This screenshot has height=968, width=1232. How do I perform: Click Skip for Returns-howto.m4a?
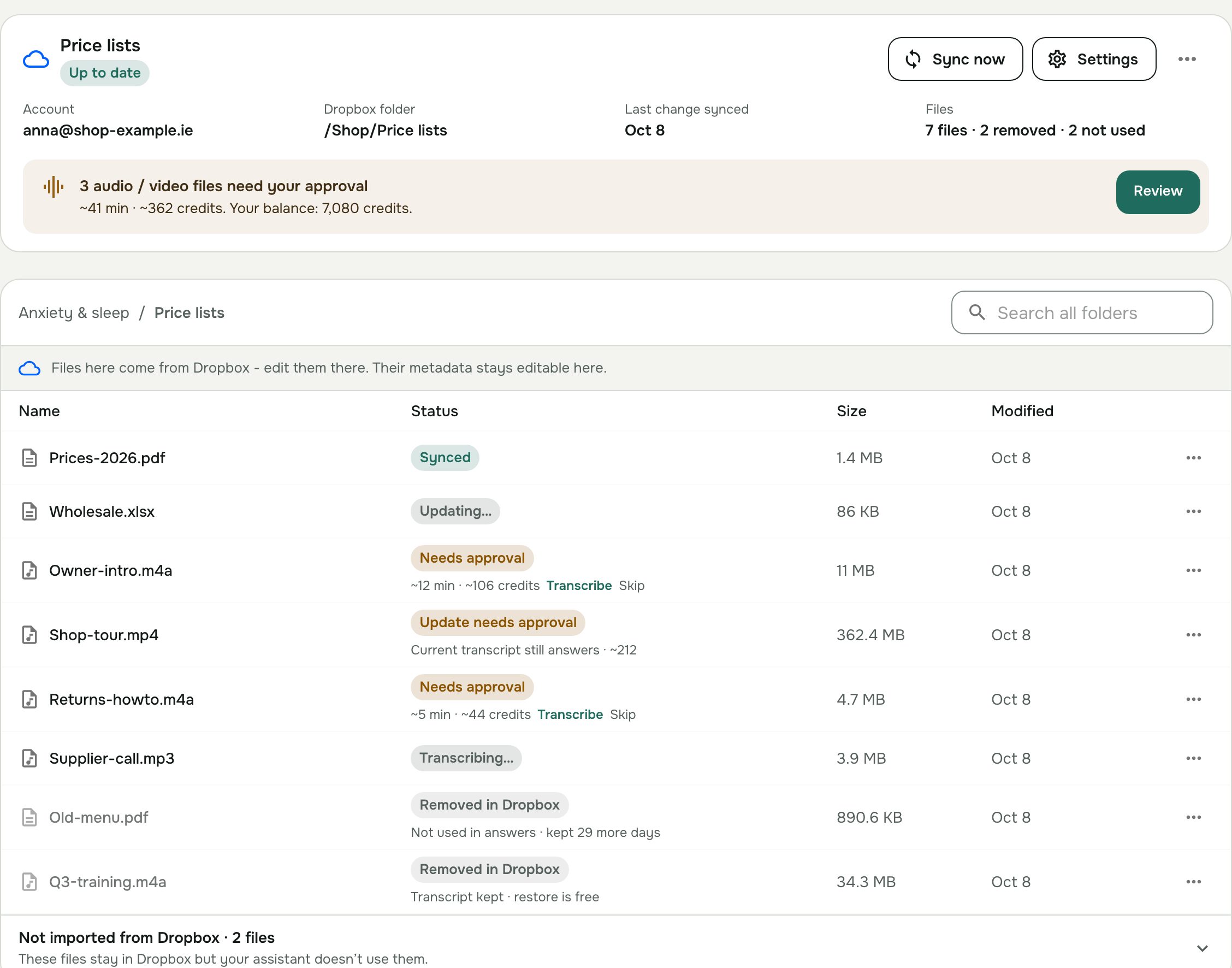coord(623,715)
